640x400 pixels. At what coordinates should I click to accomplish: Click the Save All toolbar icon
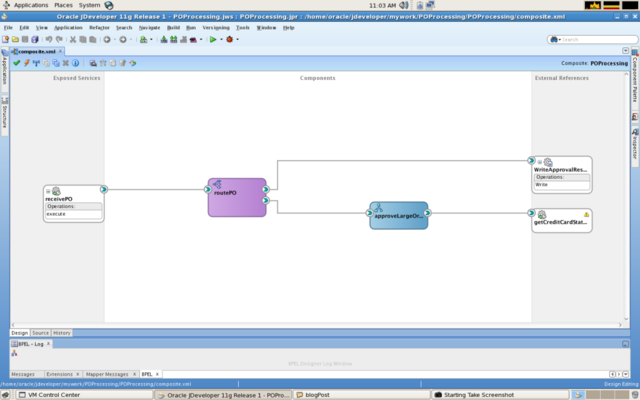[x=35, y=40]
